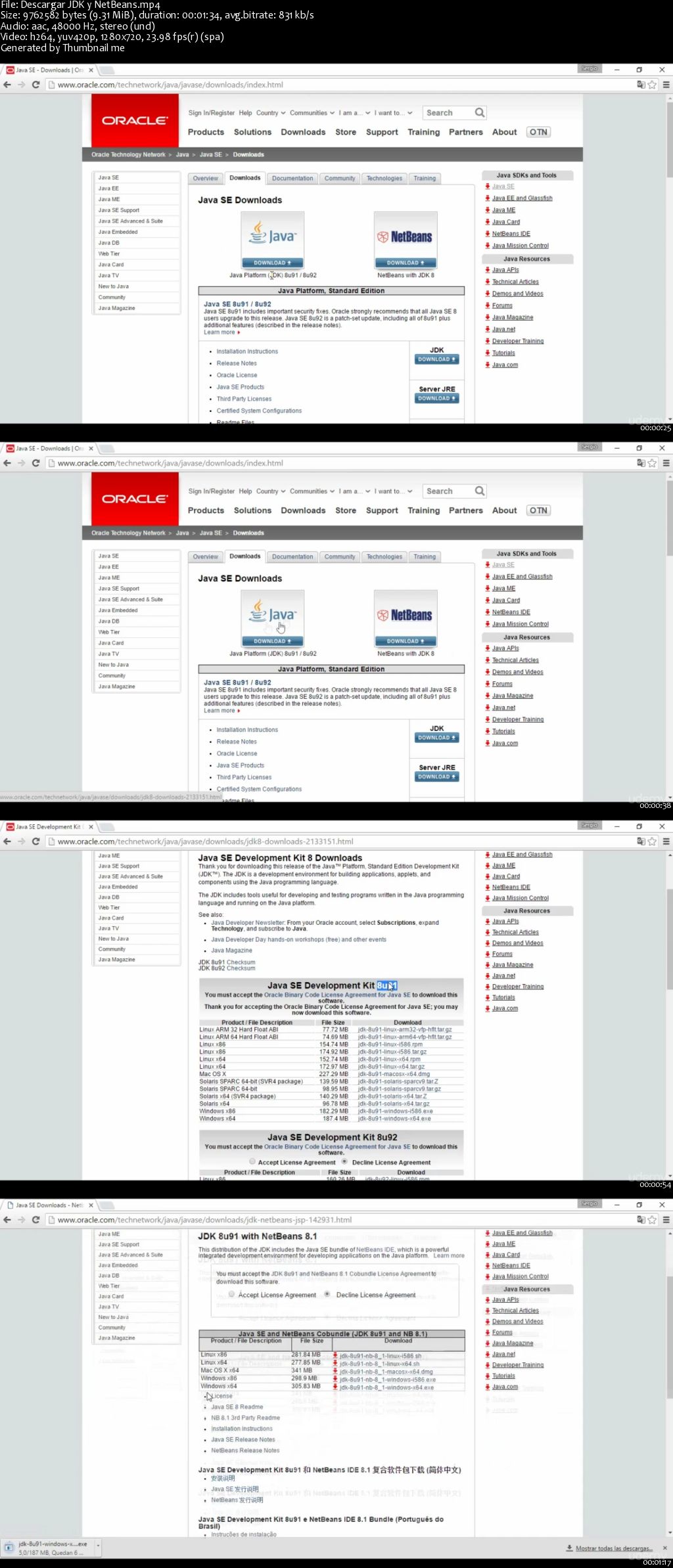
Task: Click the back arrow in the 00:01:17 frame
Action: click(x=7, y=1220)
